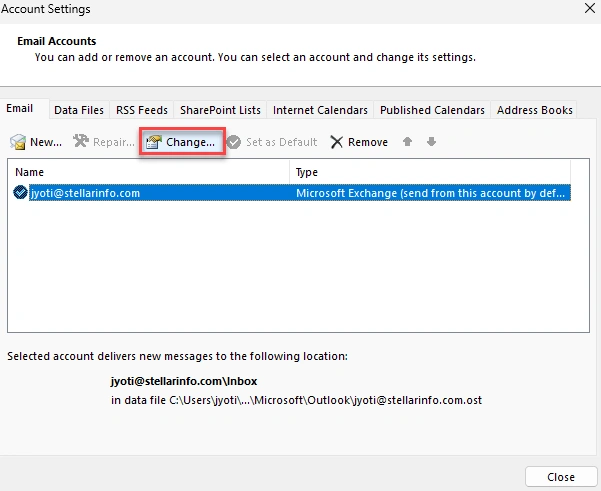The image size is (601, 491).
Task: Select the Microsoft Exchange type cell
Action: coord(432,193)
